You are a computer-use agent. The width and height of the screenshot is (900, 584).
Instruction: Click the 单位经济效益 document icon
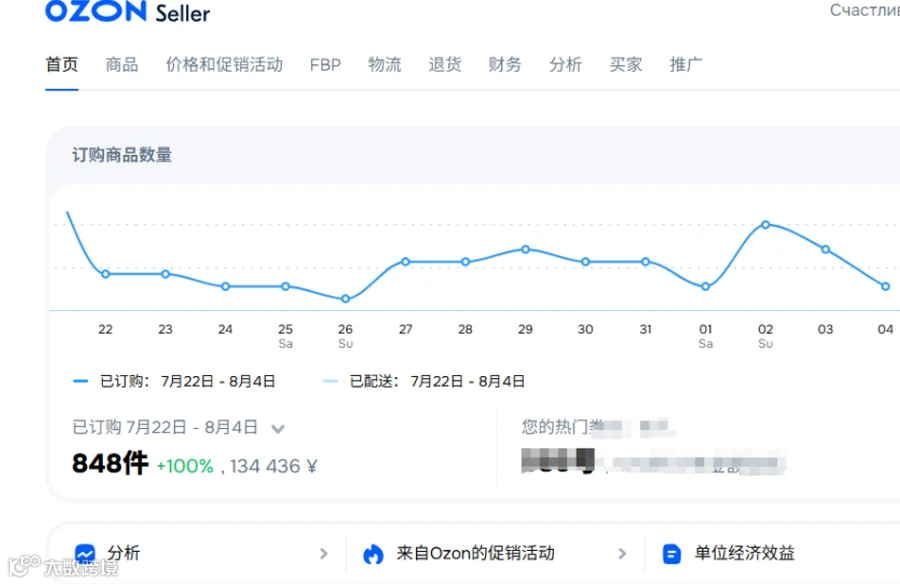pyautogui.click(x=672, y=554)
